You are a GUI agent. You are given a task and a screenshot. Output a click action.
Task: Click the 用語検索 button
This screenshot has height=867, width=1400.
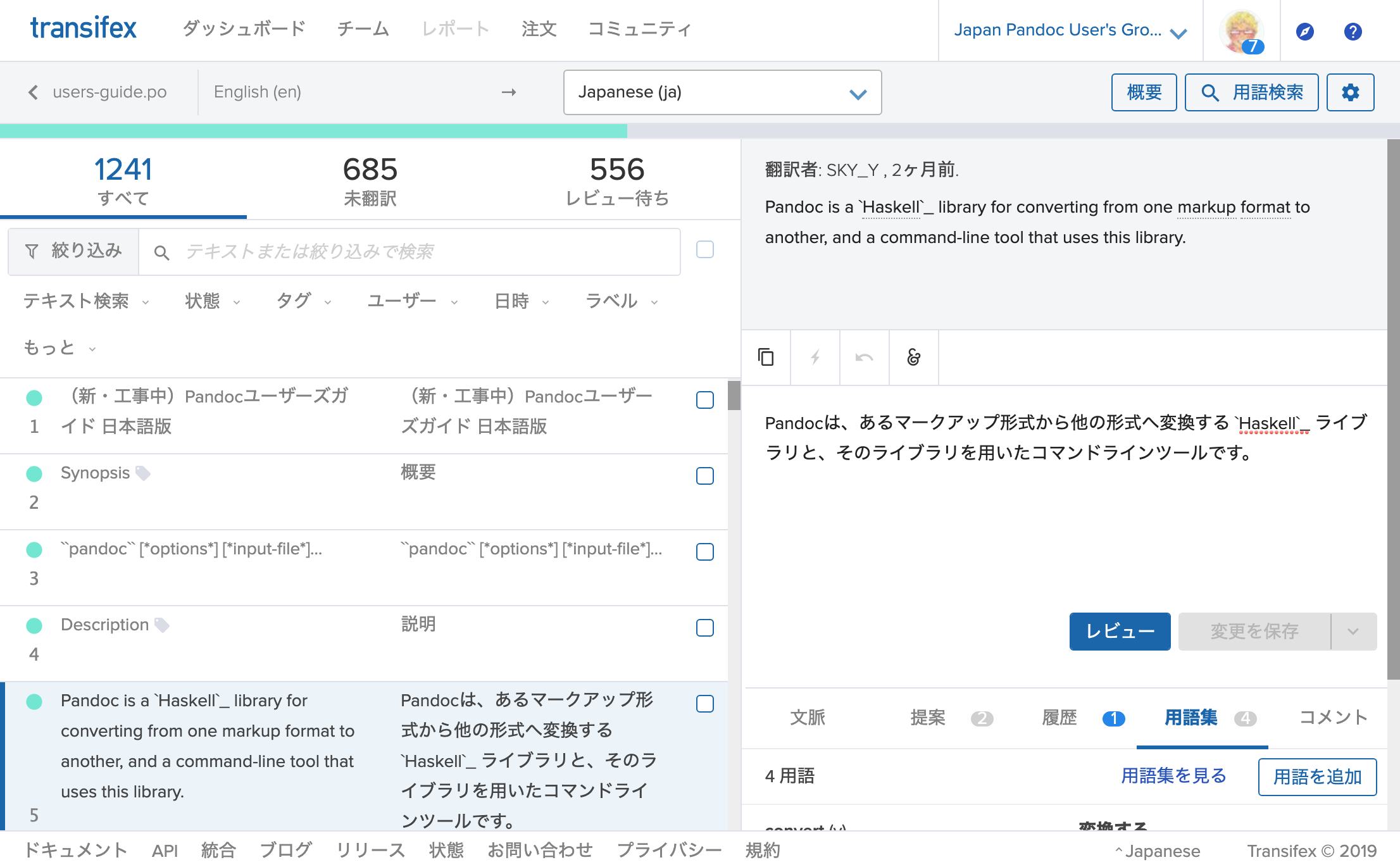pyautogui.click(x=1252, y=92)
